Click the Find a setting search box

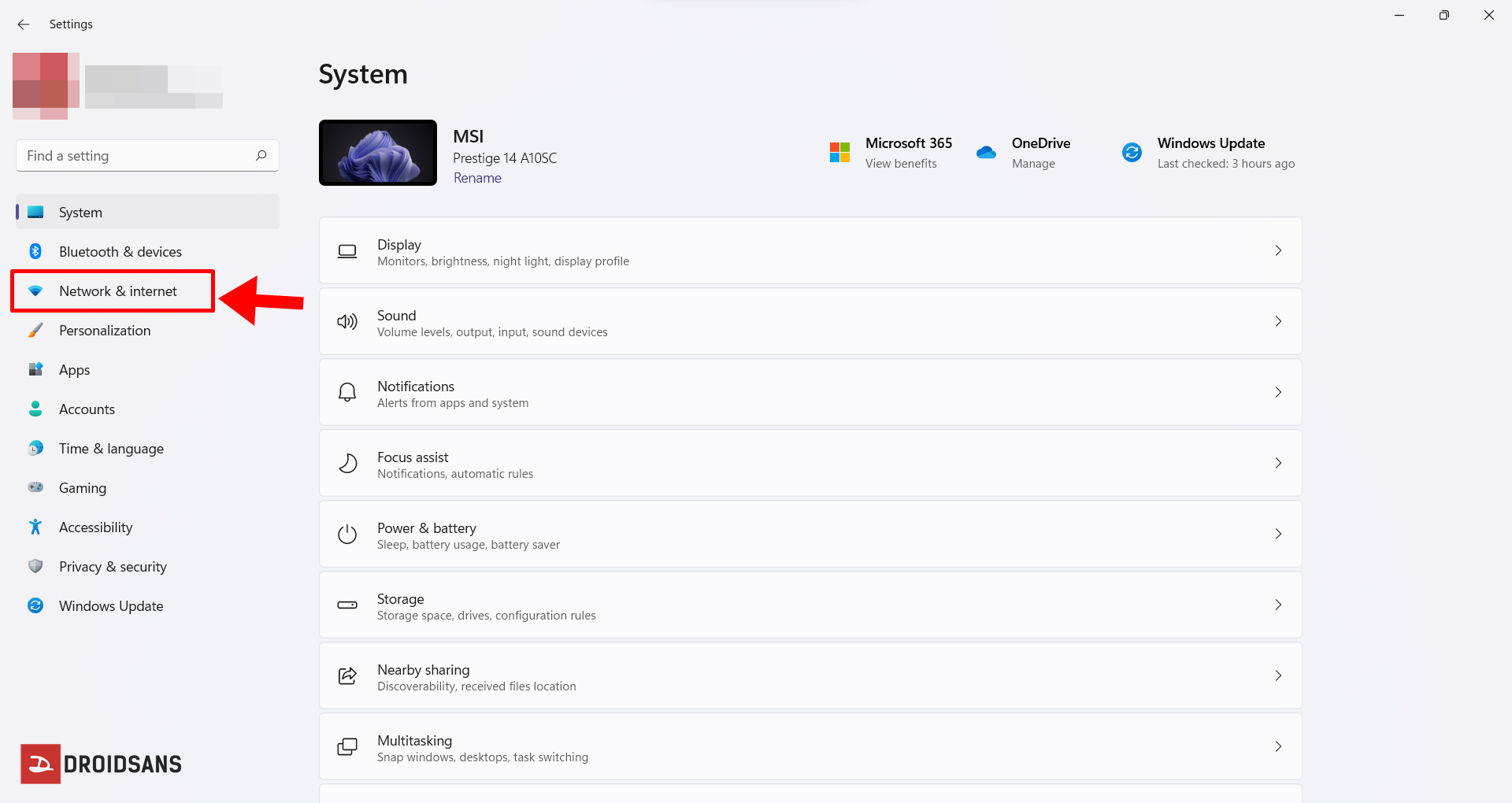coord(138,156)
